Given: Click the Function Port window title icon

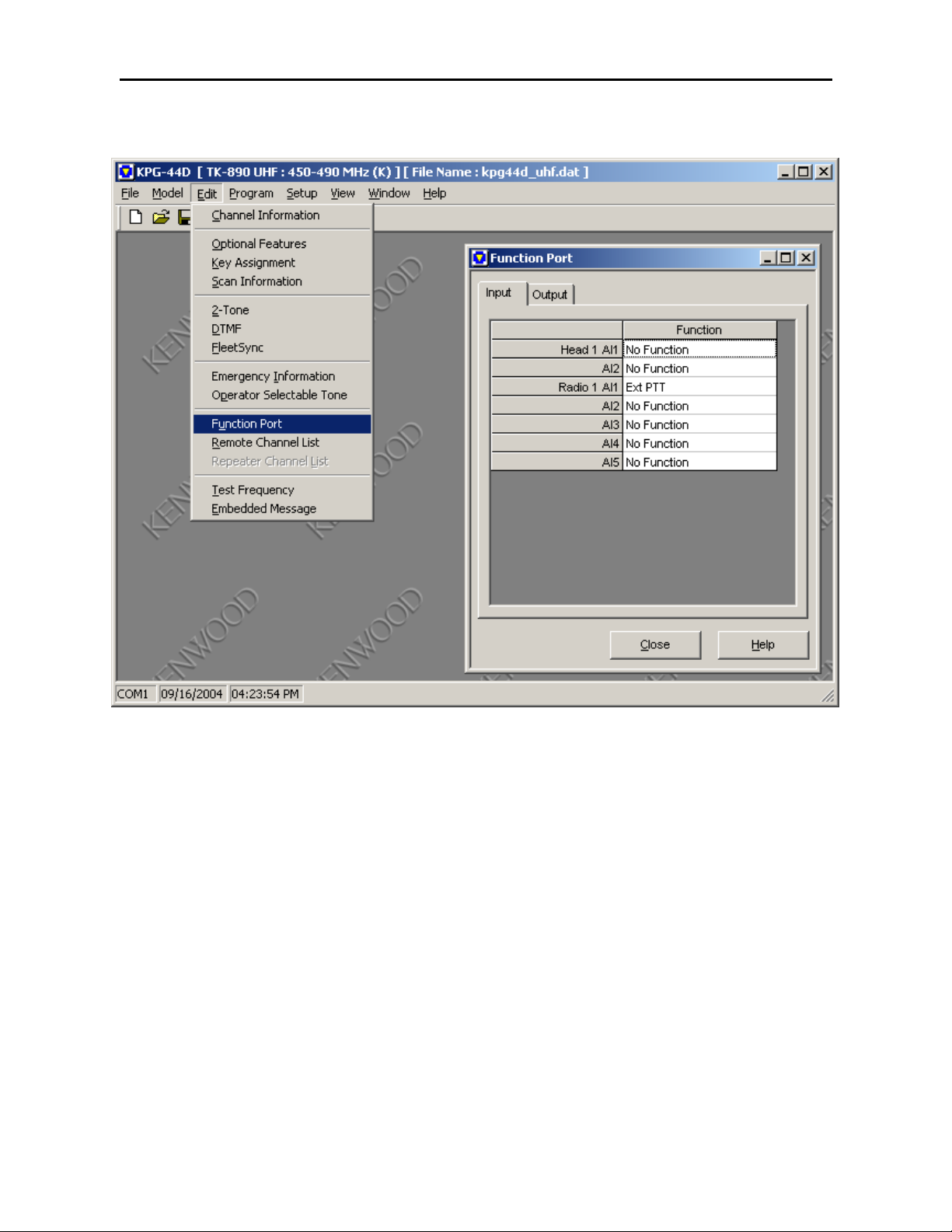Looking at the screenshot, I should (x=480, y=258).
